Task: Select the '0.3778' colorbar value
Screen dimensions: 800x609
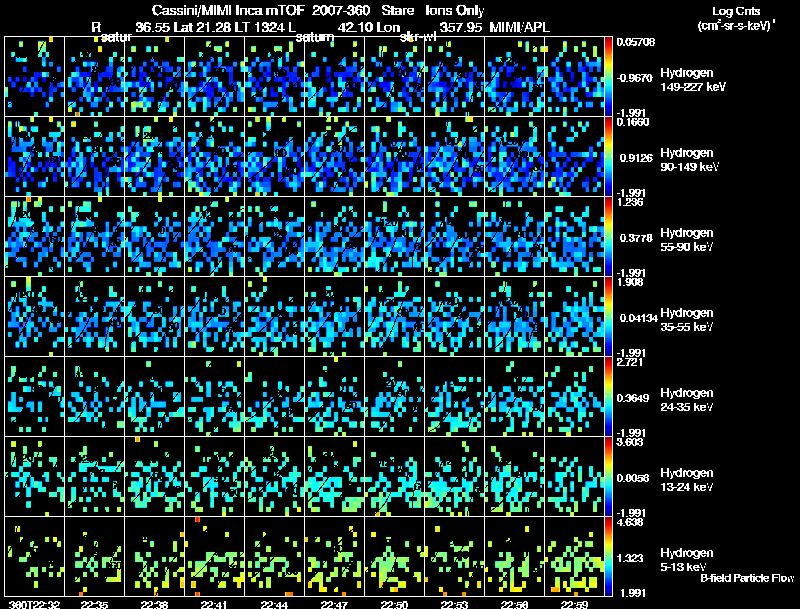Action: 636,238
